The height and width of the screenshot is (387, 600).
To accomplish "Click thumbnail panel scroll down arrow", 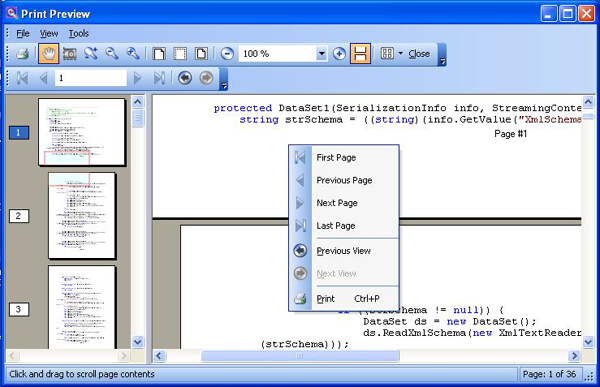I will [x=138, y=341].
